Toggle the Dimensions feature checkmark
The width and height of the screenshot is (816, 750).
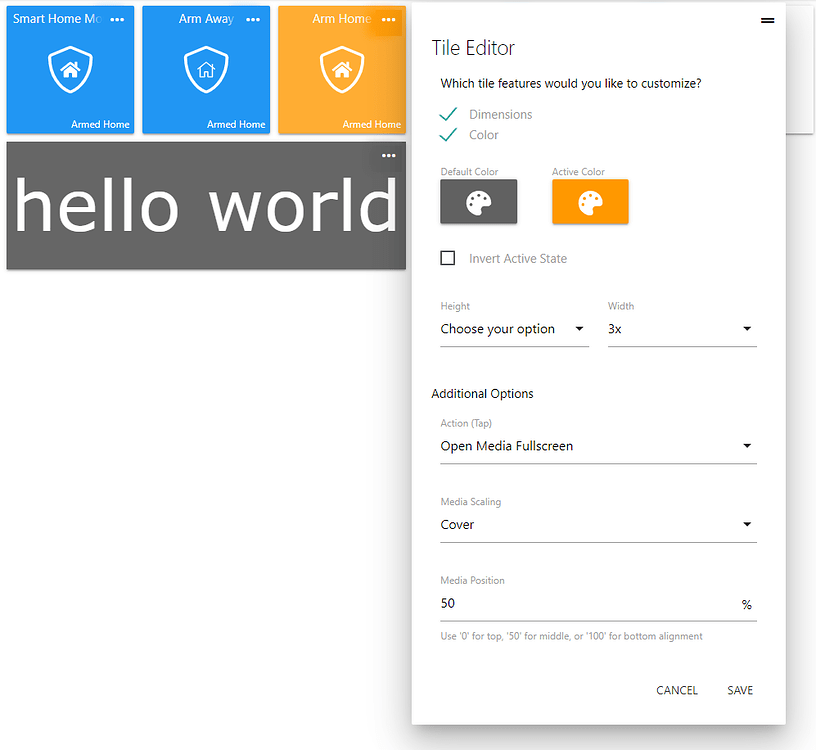pyautogui.click(x=448, y=114)
